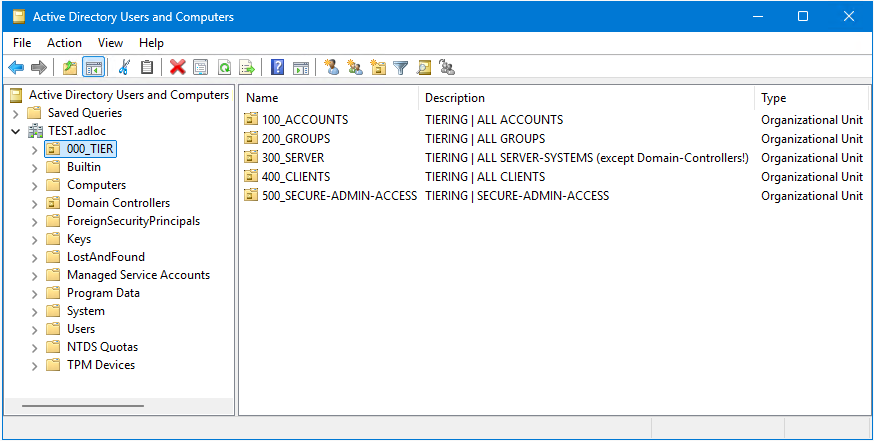
Task: Click the Refresh toolbar icon
Action: (x=224, y=68)
